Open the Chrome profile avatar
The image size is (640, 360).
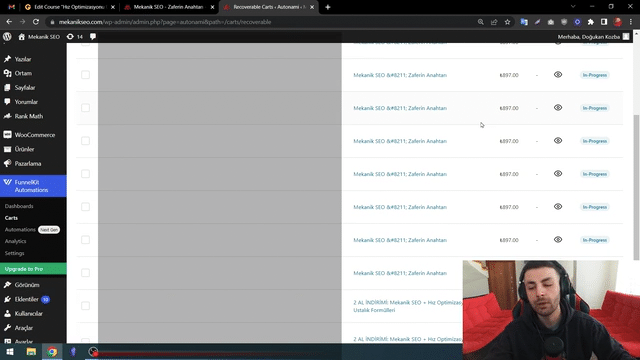pyautogui.click(x=618, y=22)
